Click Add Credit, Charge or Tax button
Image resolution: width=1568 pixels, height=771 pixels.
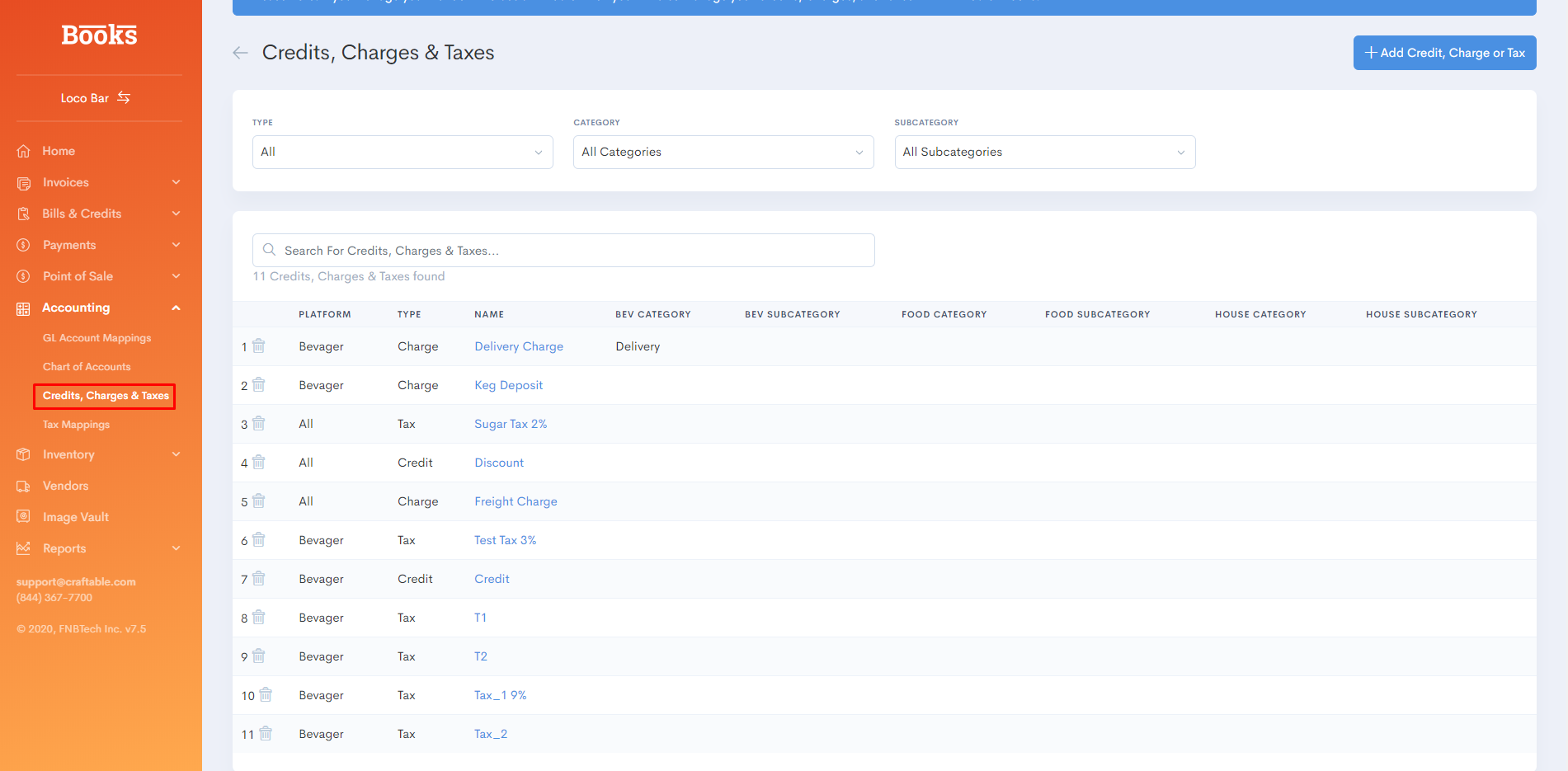coord(1444,53)
